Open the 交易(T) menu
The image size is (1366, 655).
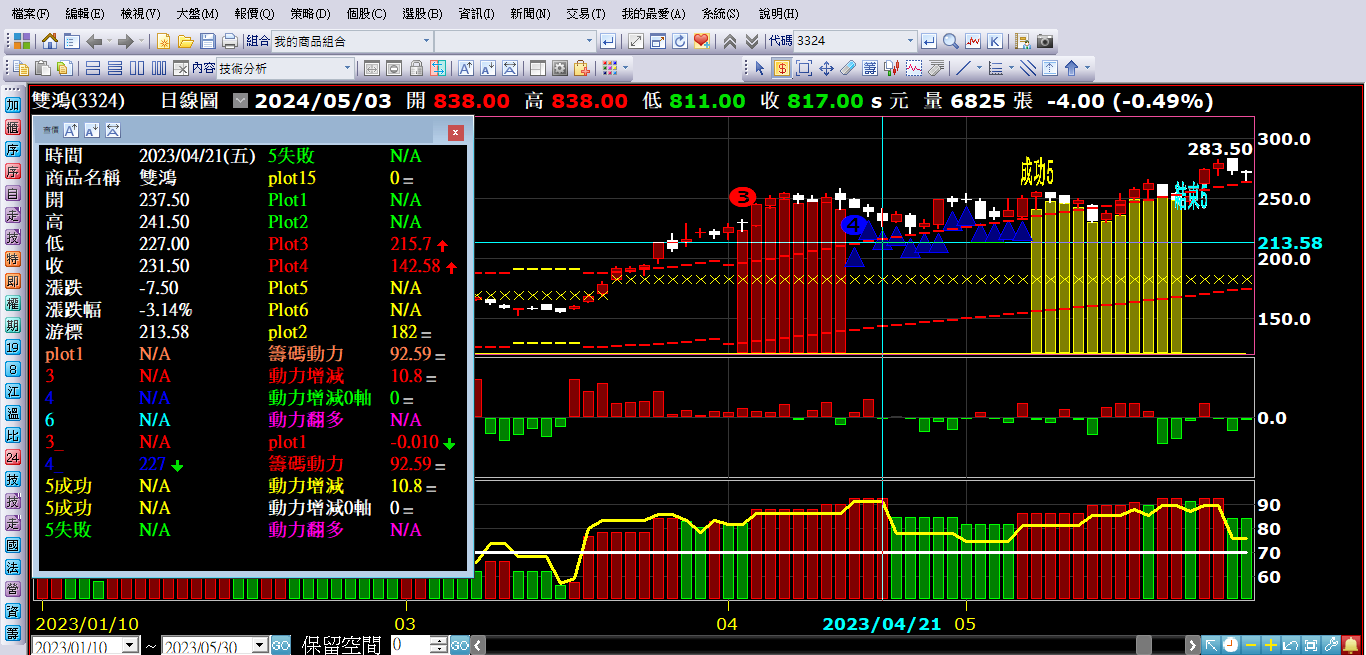pos(585,14)
